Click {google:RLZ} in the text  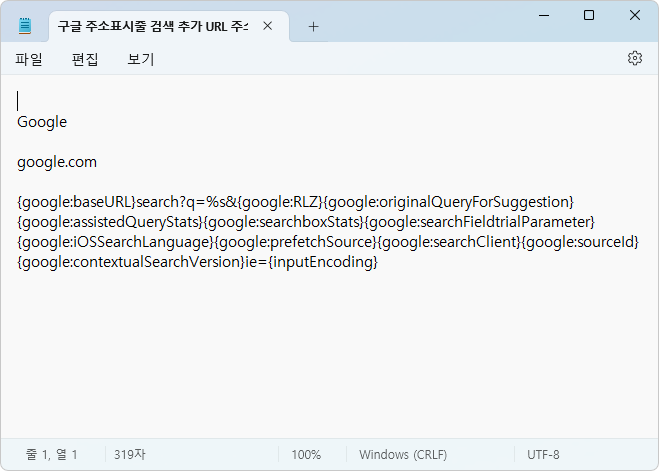280,202
